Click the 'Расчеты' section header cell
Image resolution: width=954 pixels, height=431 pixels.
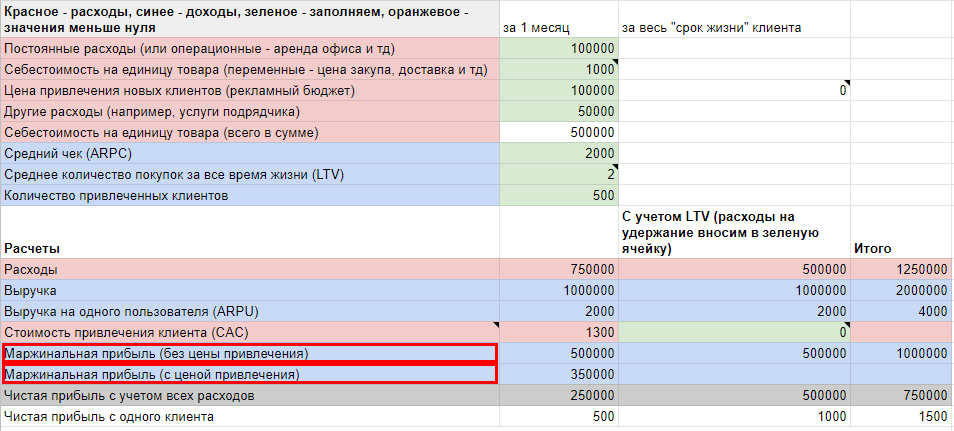click(250, 232)
